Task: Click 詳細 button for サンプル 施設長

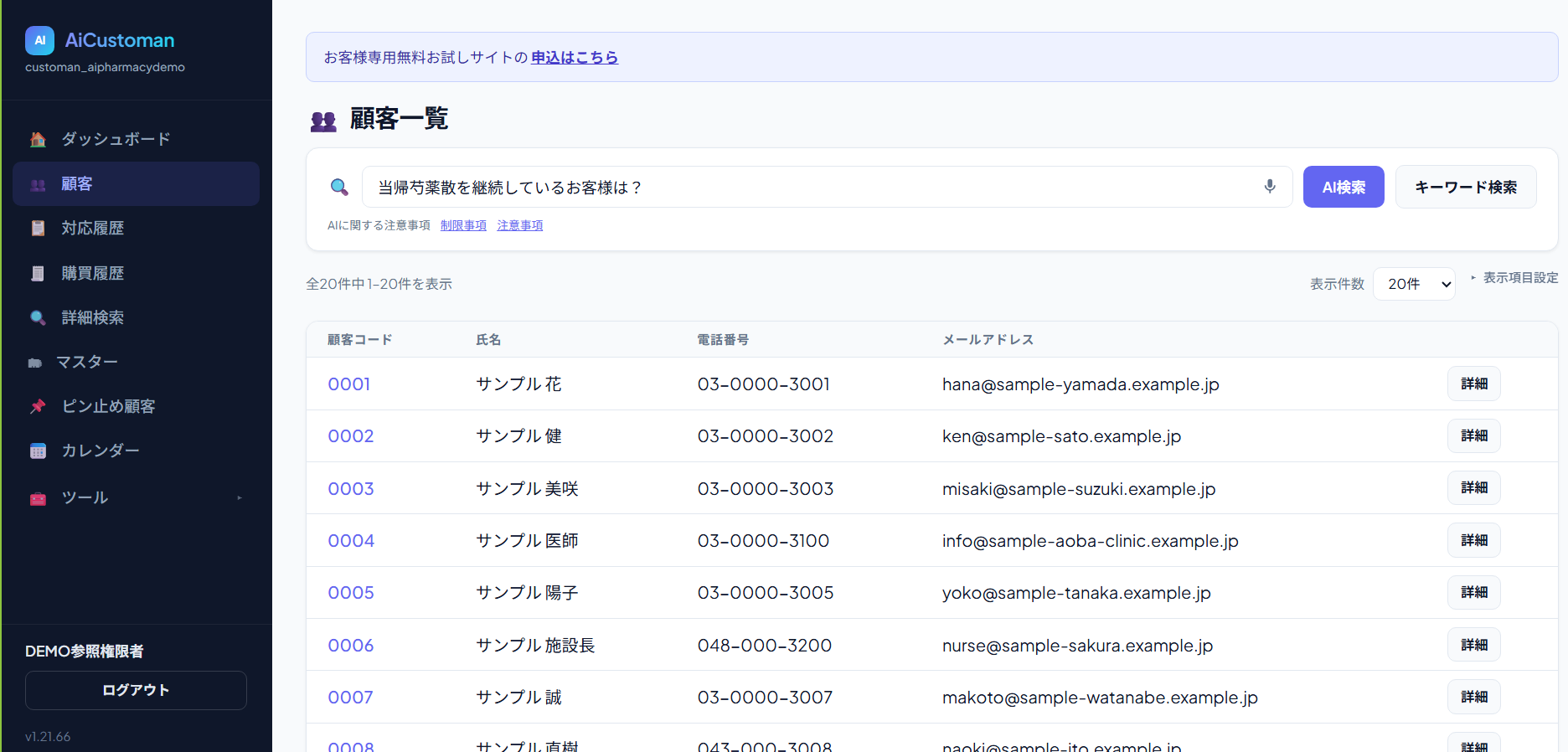Action: pos(1474,645)
